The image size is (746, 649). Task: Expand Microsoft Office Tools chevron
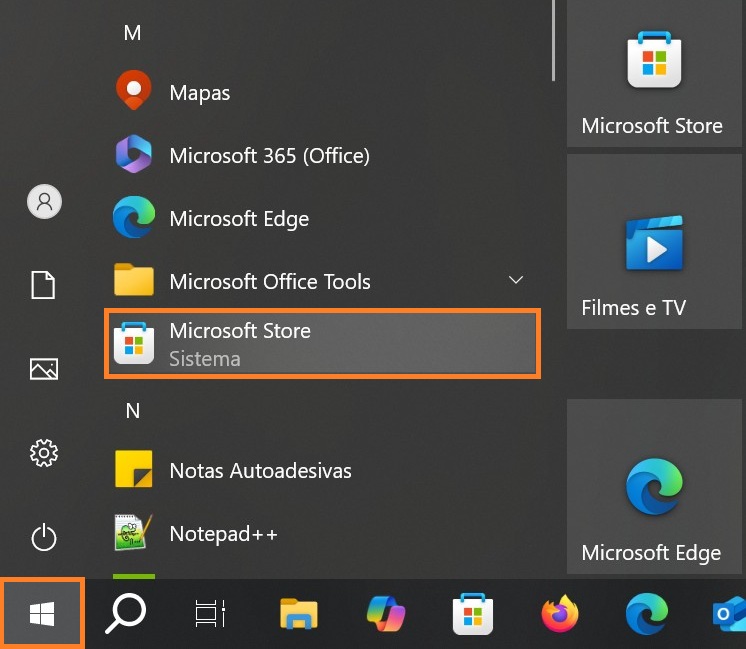[516, 280]
